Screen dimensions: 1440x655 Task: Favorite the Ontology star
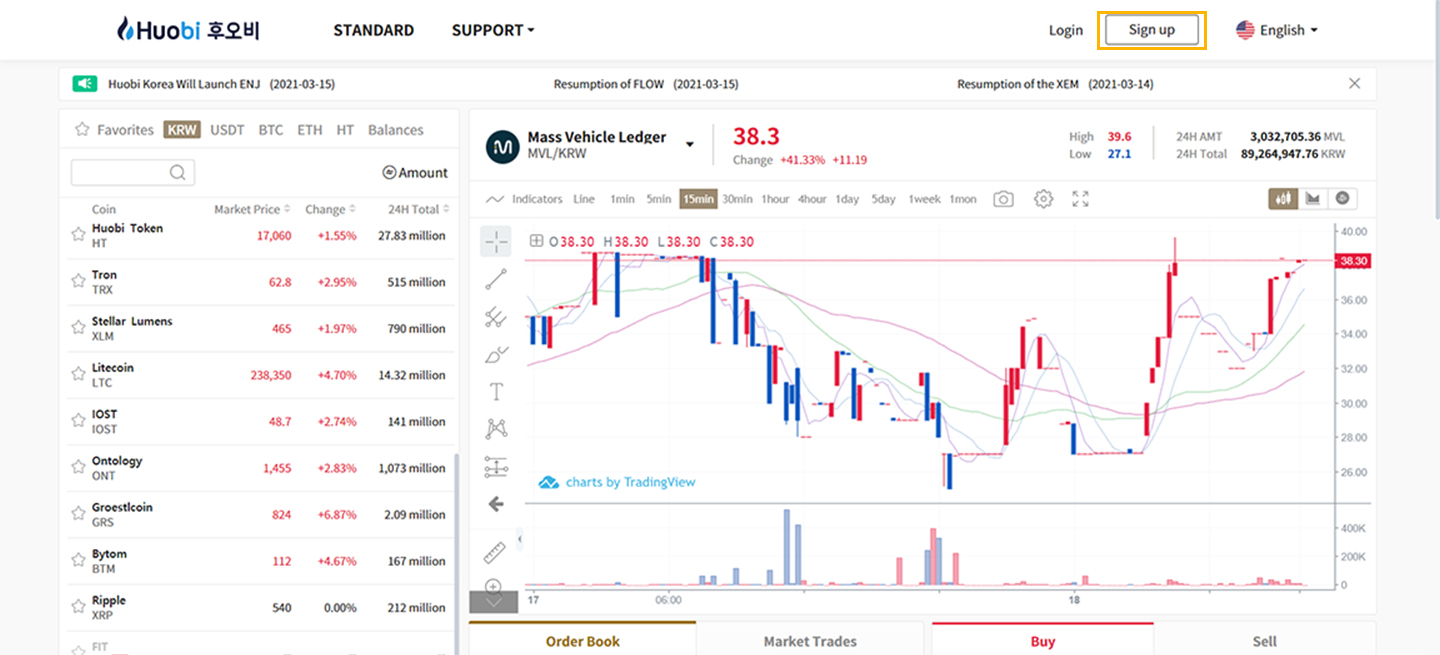point(78,468)
